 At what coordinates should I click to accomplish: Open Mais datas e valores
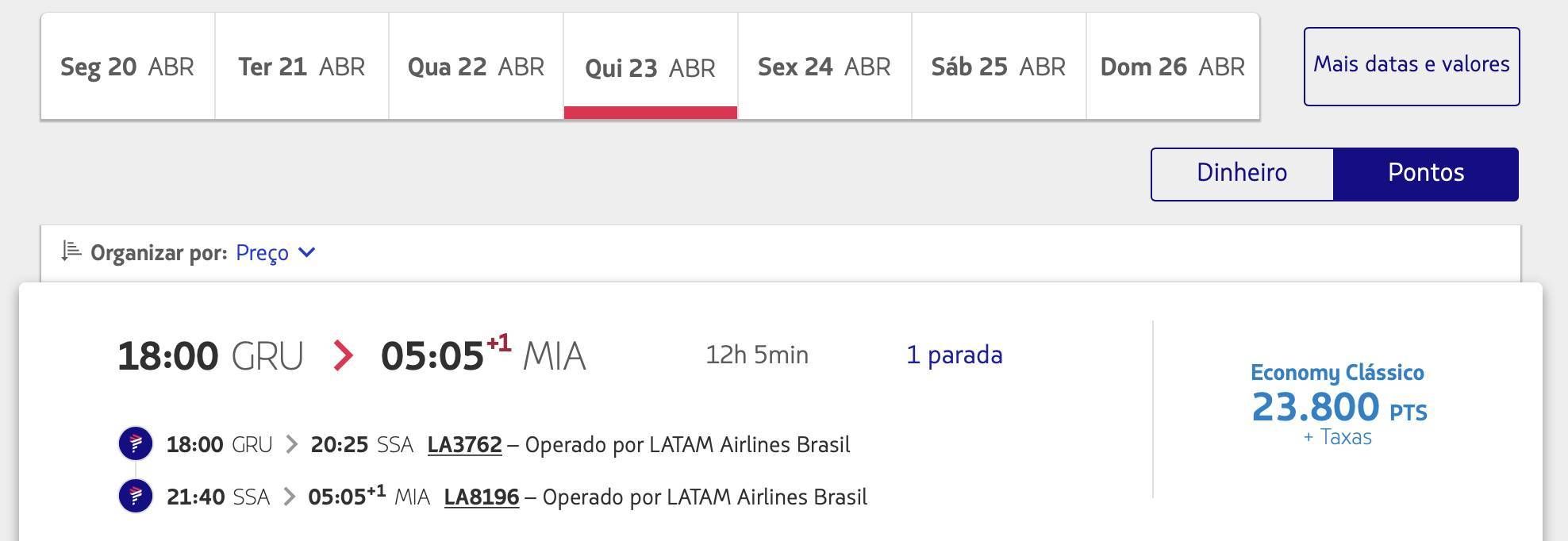pyautogui.click(x=1412, y=67)
